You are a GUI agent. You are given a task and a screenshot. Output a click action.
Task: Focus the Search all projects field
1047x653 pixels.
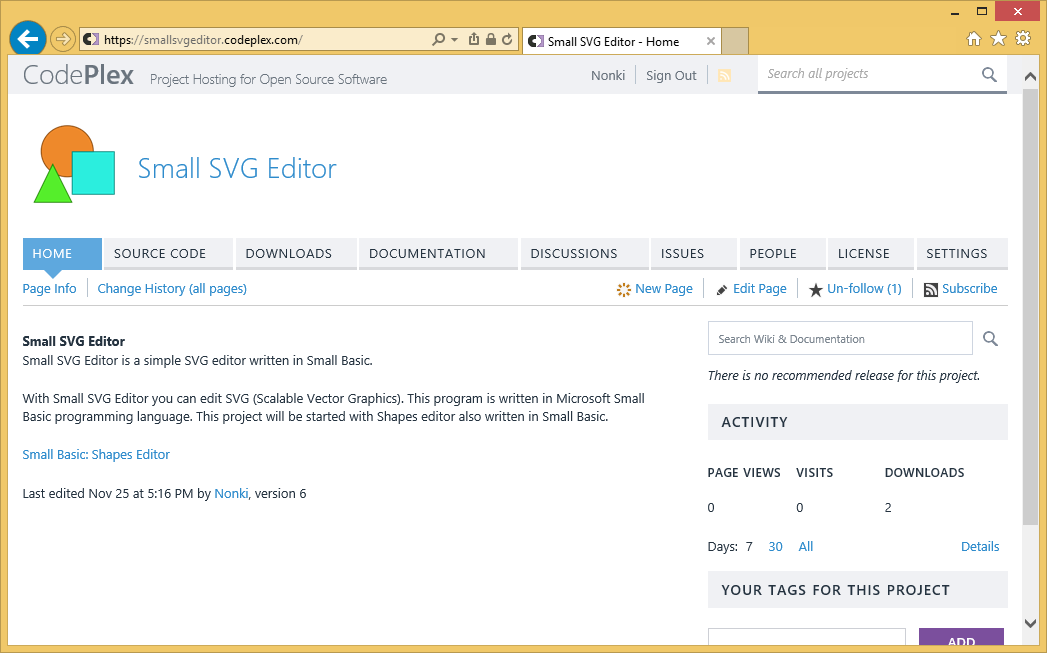868,74
